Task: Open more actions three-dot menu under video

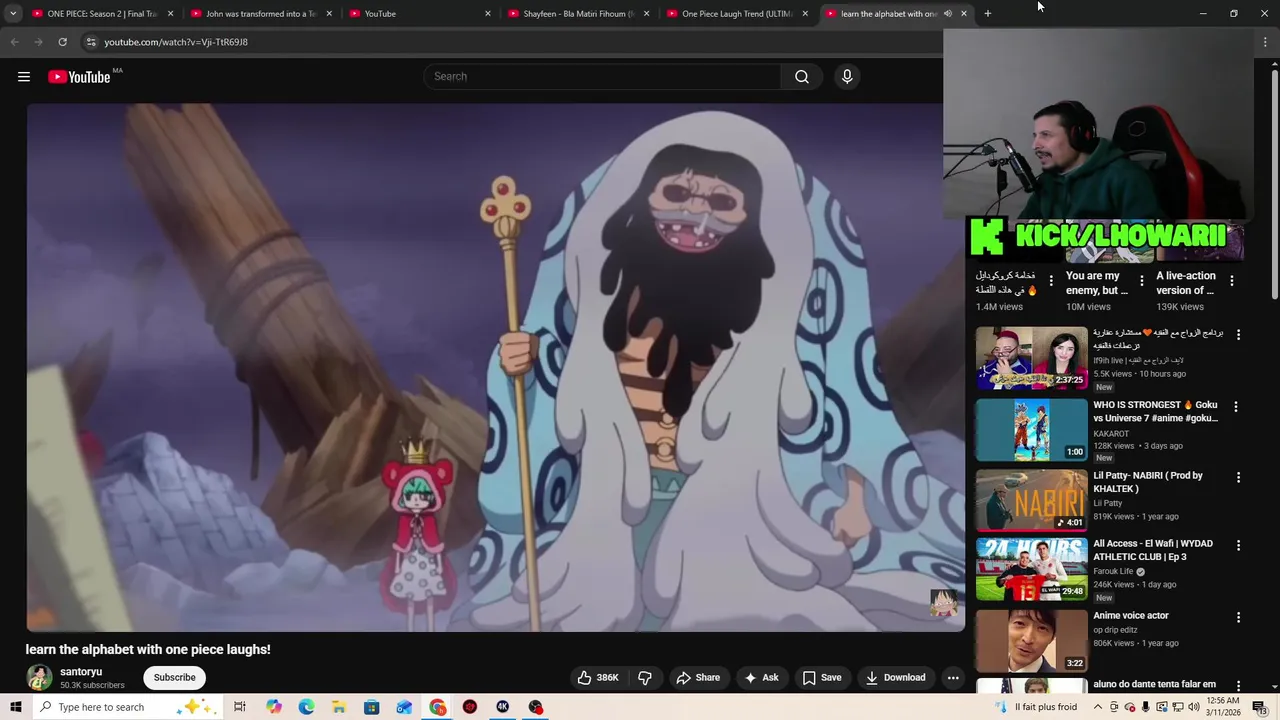Action: point(953,677)
